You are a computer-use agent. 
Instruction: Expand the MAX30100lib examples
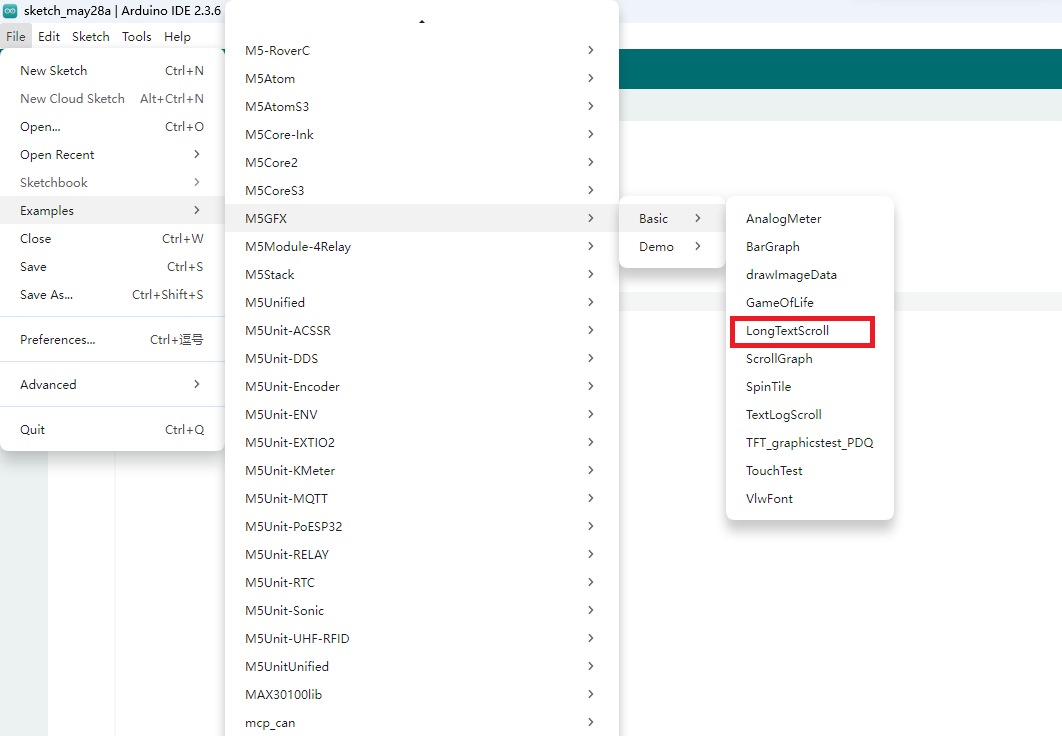421,694
